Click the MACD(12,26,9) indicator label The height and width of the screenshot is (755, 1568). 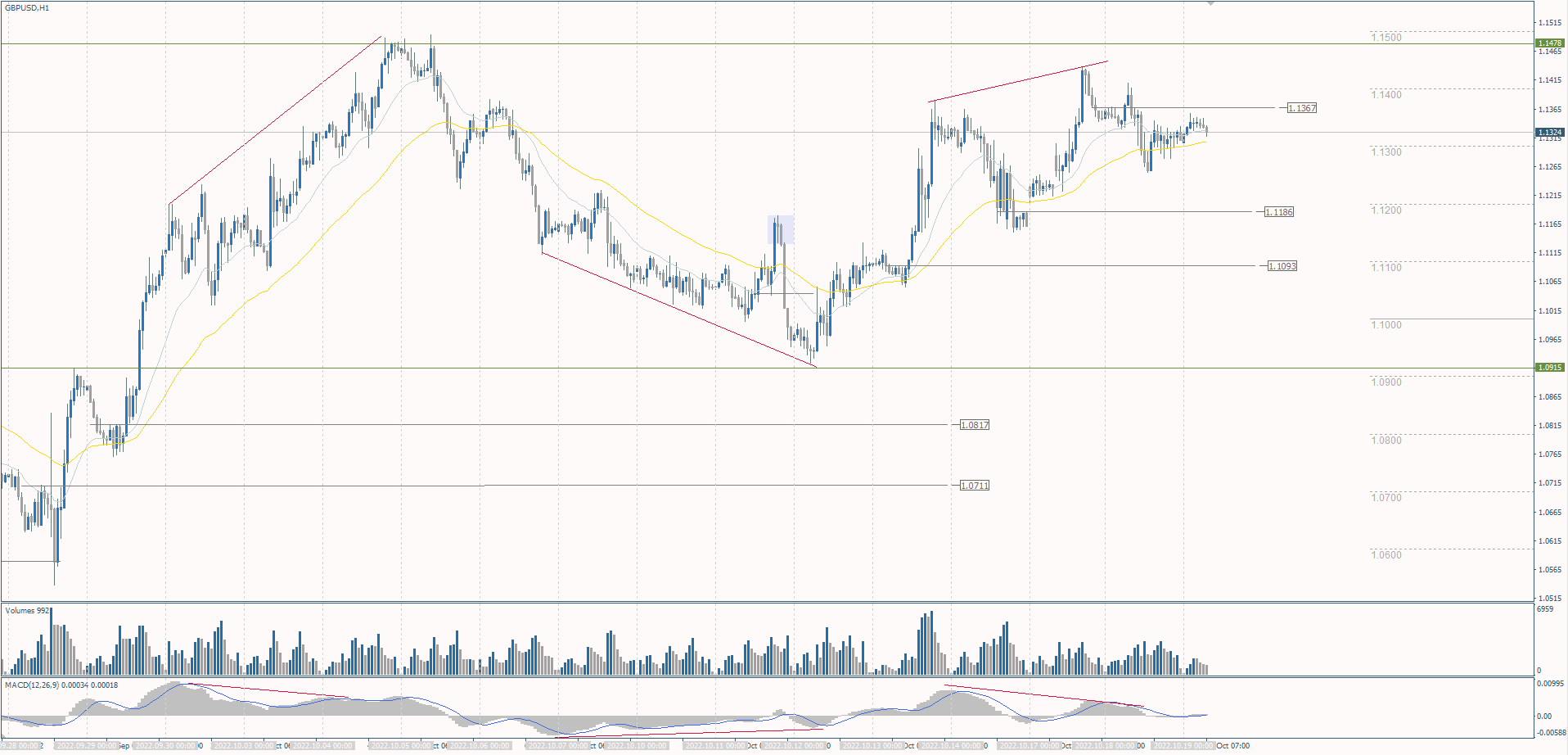coord(61,685)
